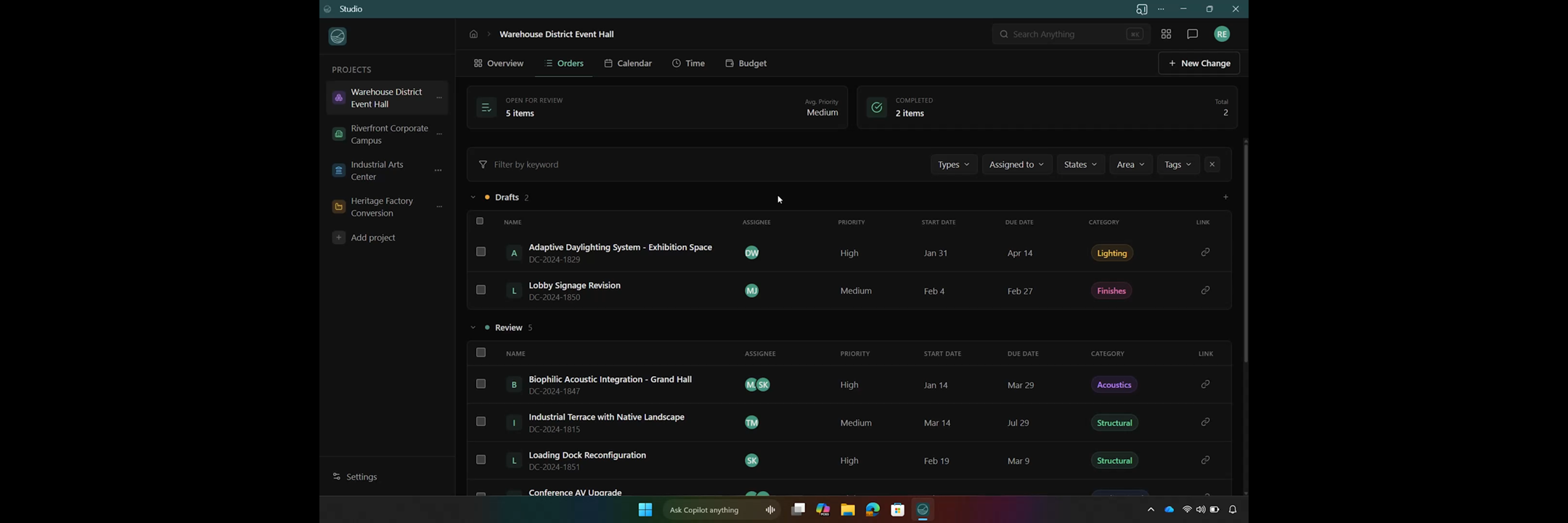Check the Industrial Terrace row checkbox
Viewport: 1568px width, 523px height.
(x=481, y=421)
